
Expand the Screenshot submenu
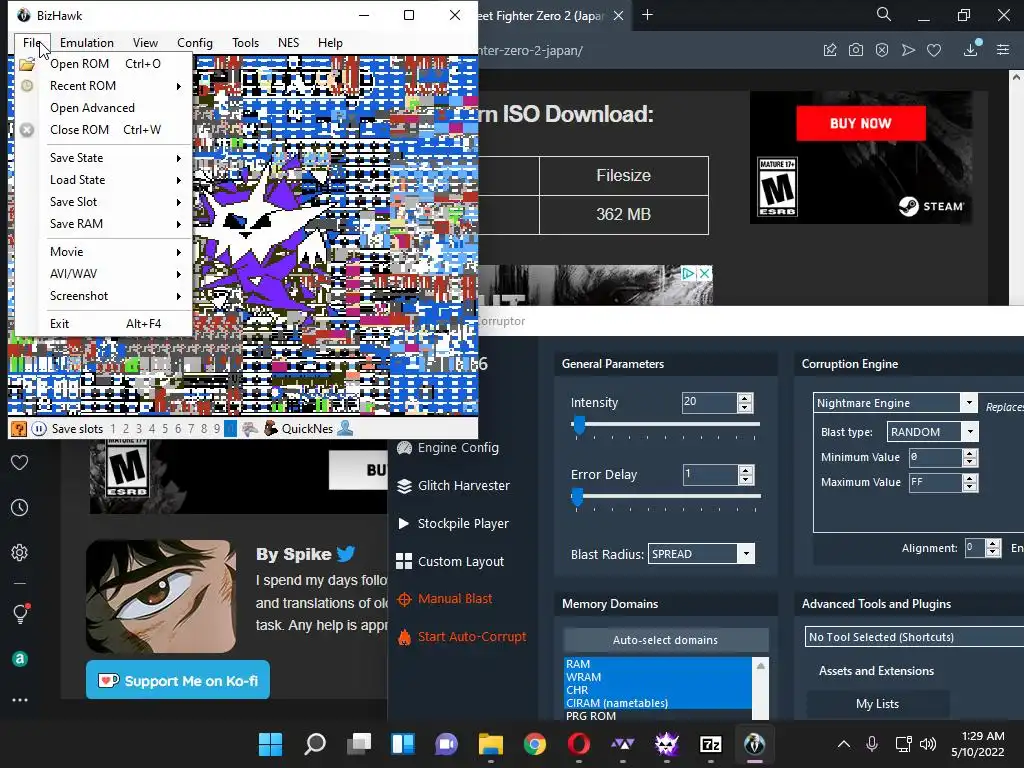(104, 296)
